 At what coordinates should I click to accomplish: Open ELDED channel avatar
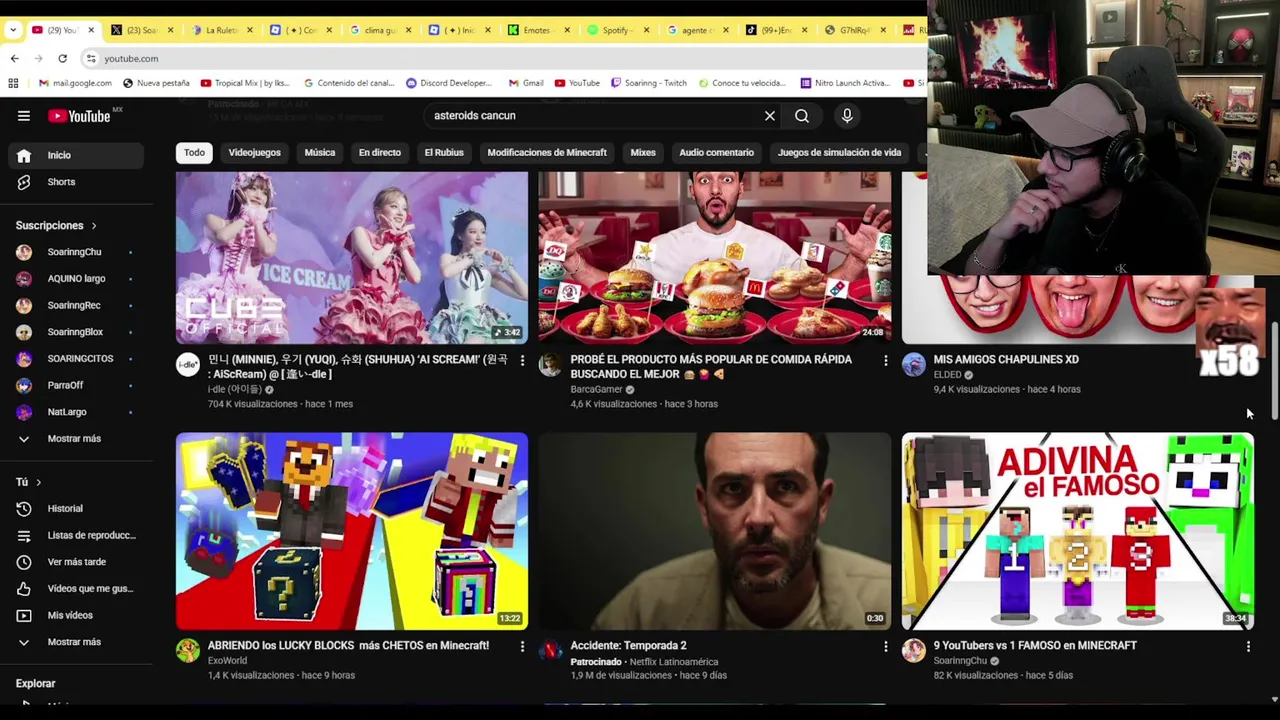(x=914, y=365)
